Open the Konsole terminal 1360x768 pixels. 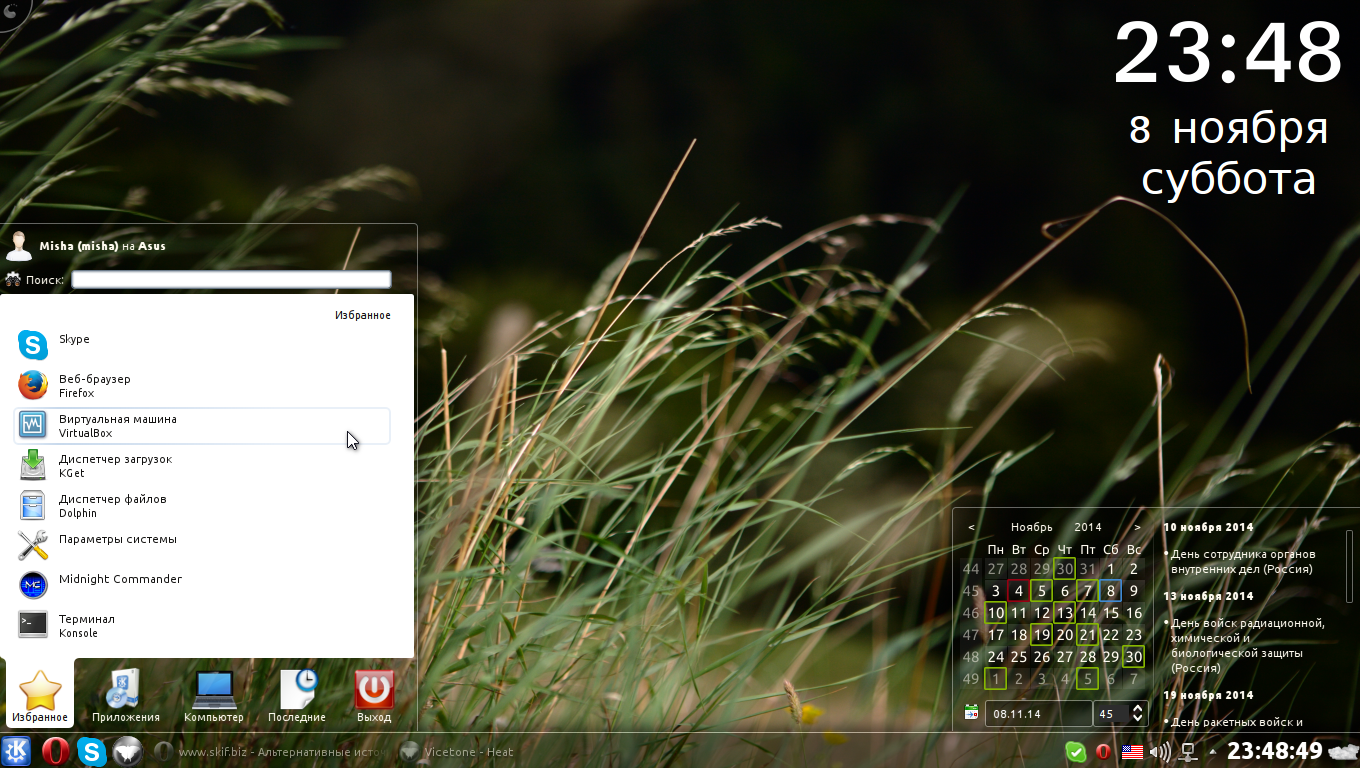coord(86,625)
